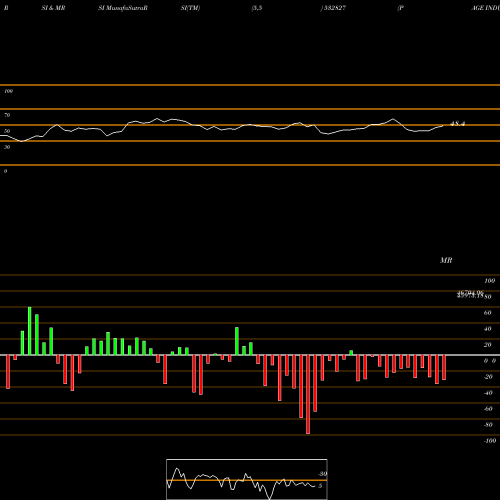Click the RSI current value label 48.4

[457, 124]
